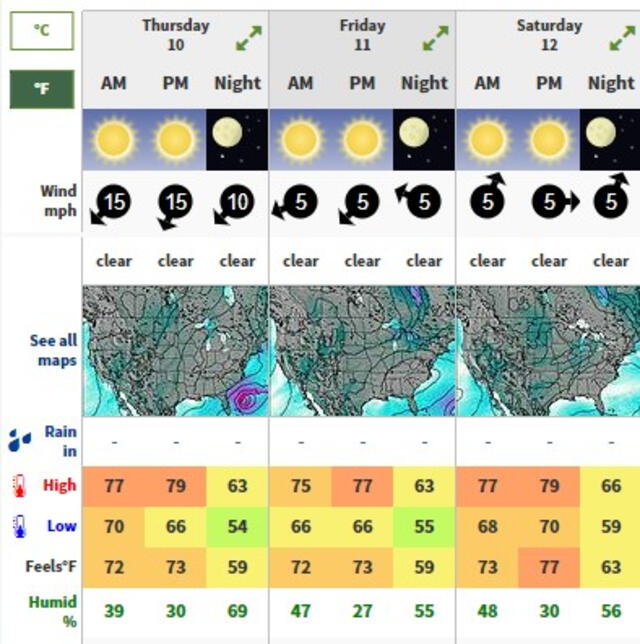The image size is (640, 644).
Task: Click Thursday PM high value 79
Action: [175, 486]
